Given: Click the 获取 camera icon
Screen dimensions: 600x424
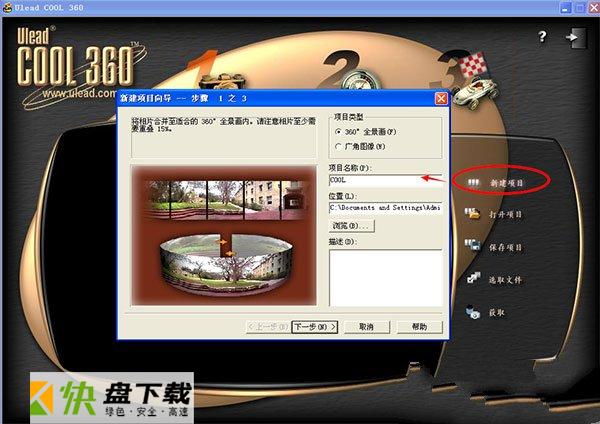Looking at the screenshot, I should click(x=473, y=311).
